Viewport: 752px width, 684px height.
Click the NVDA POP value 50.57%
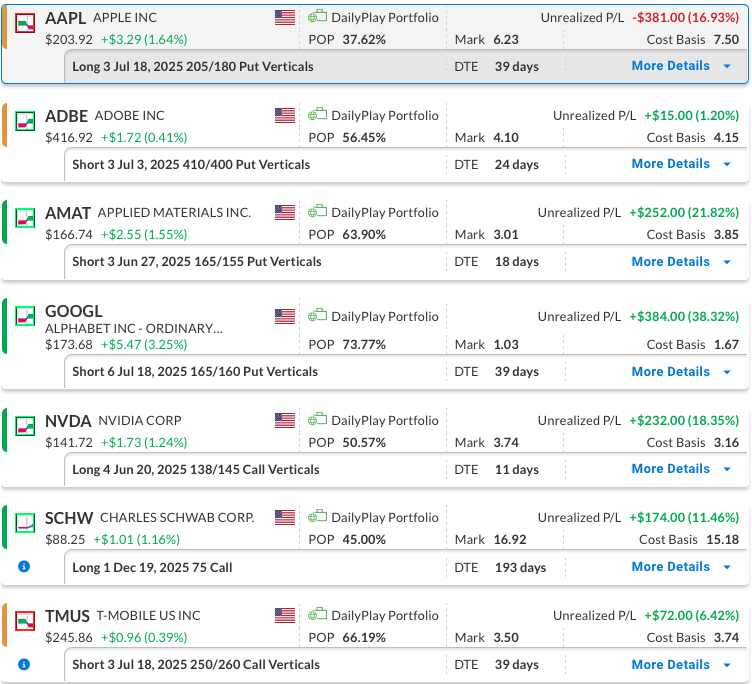[x=364, y=443]
